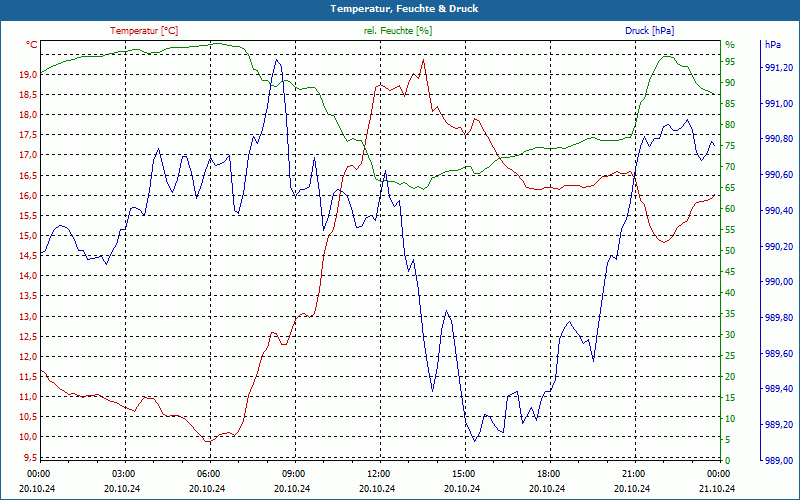The image size is (800, 500).
Task: Click the 00:00 label above 21.10.24
Action: point(718,474)
